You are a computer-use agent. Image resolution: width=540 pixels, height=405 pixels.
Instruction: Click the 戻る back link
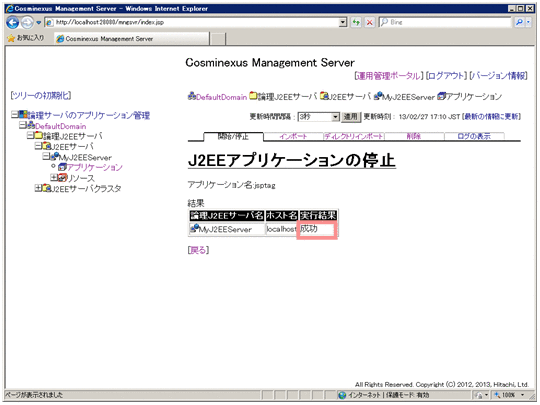[x=198, y=250]
